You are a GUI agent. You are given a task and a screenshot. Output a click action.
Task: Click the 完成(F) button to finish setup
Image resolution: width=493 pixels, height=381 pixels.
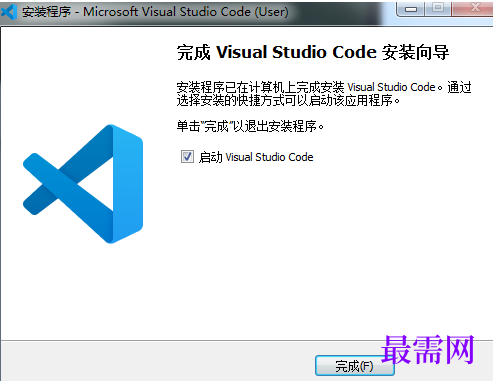click(354, 366)
